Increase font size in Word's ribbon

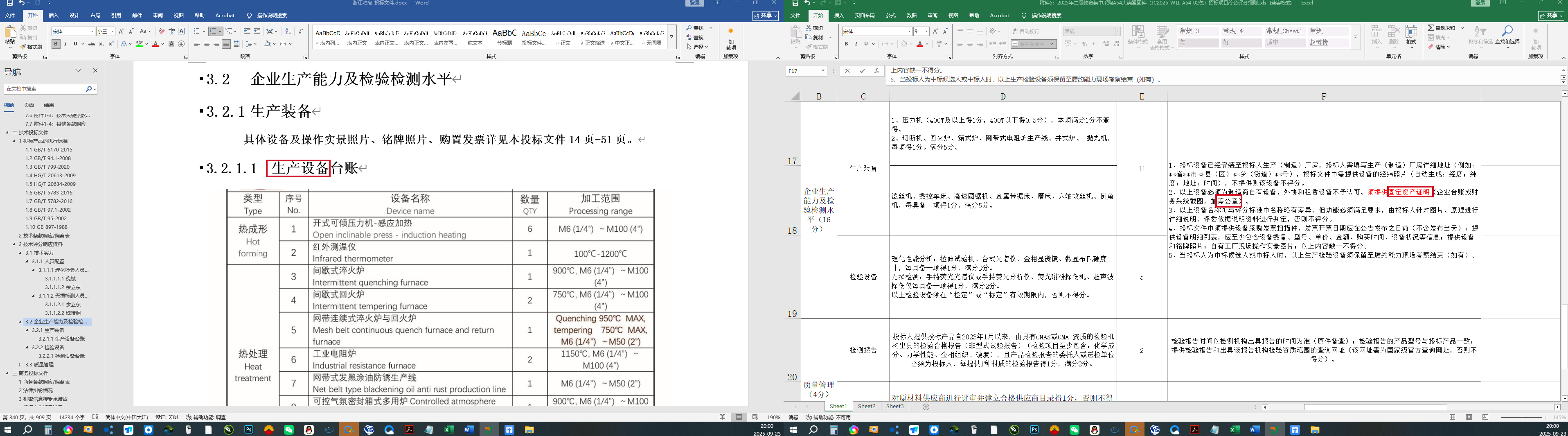point(121,31)
